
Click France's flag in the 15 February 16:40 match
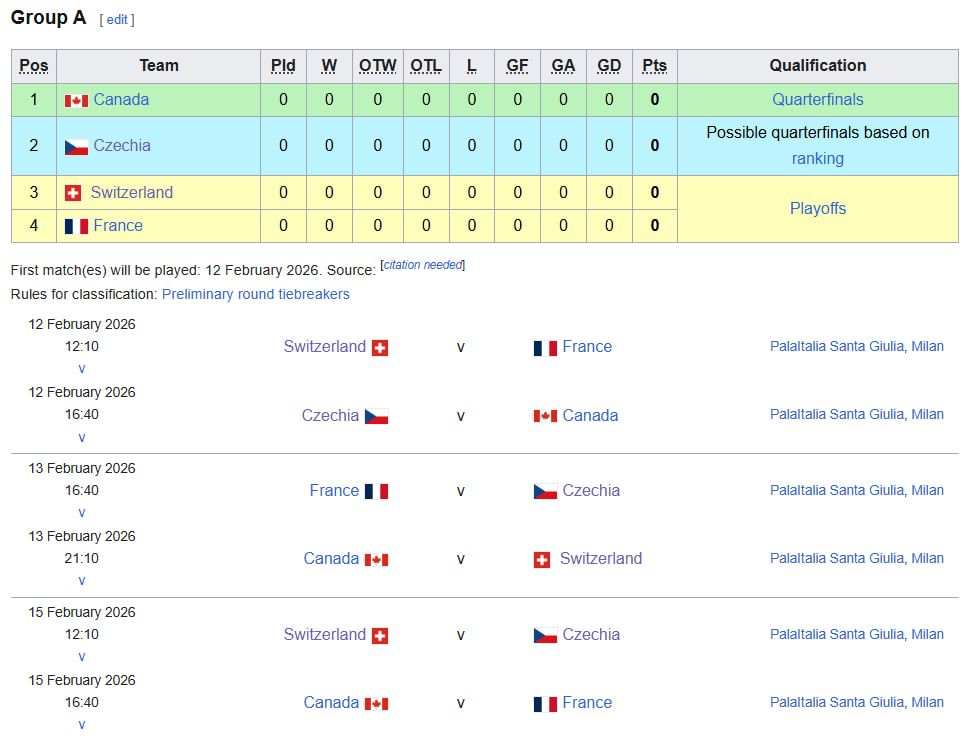[545, 703]
